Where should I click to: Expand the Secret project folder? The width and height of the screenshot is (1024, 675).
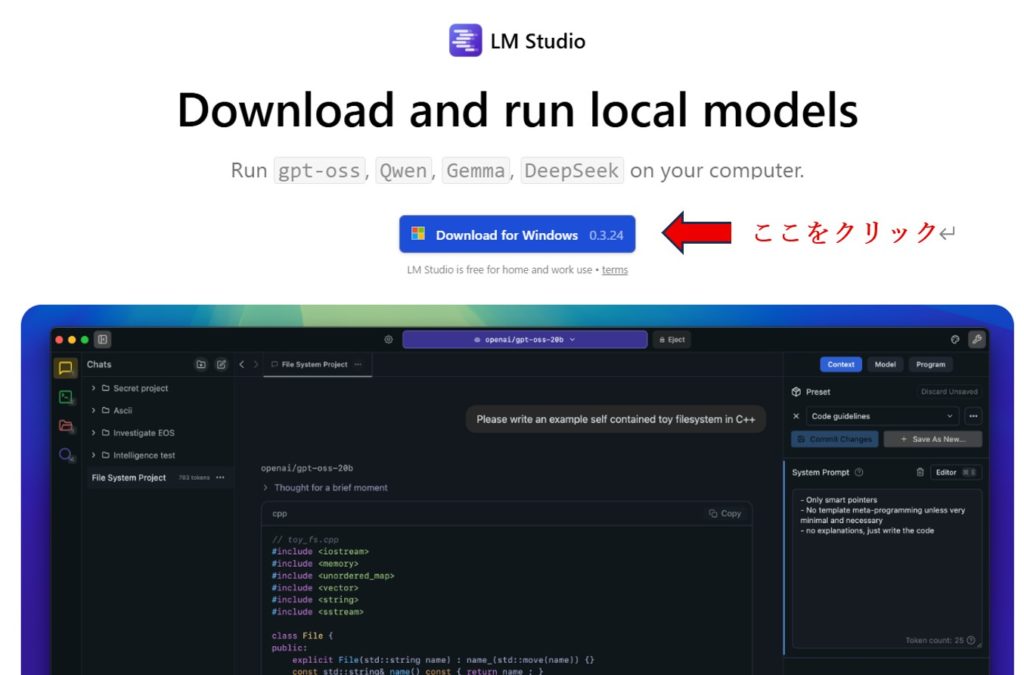(x=94, y=388)
